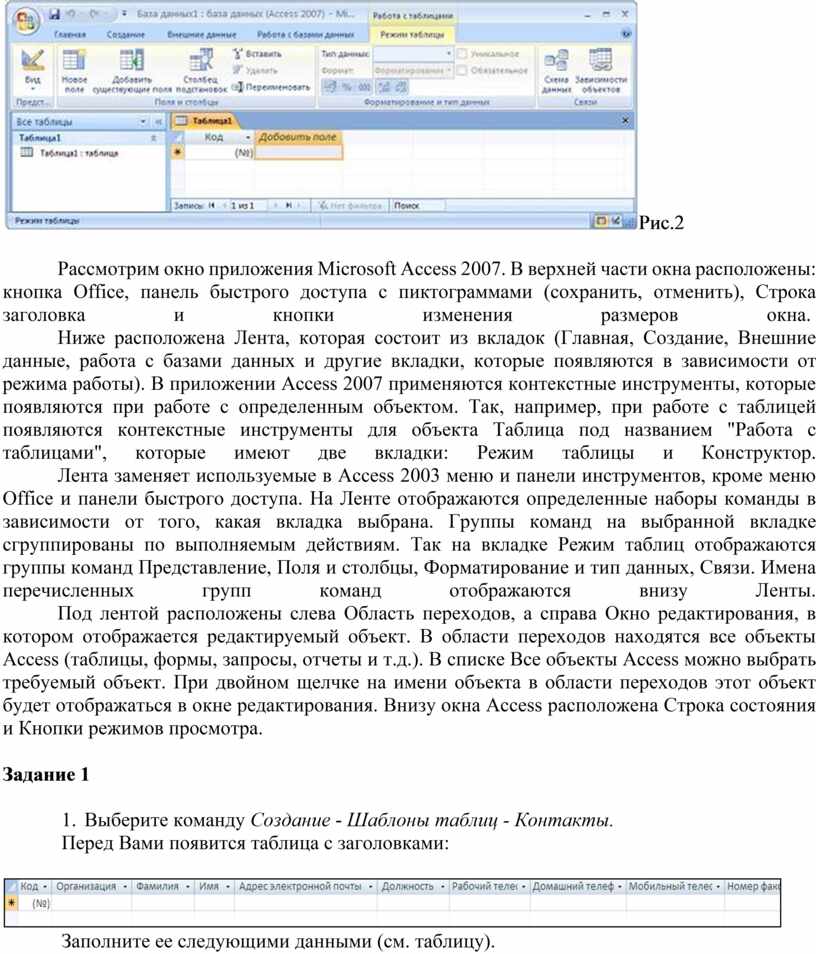Click the Удалить command

tap(254, 71)
